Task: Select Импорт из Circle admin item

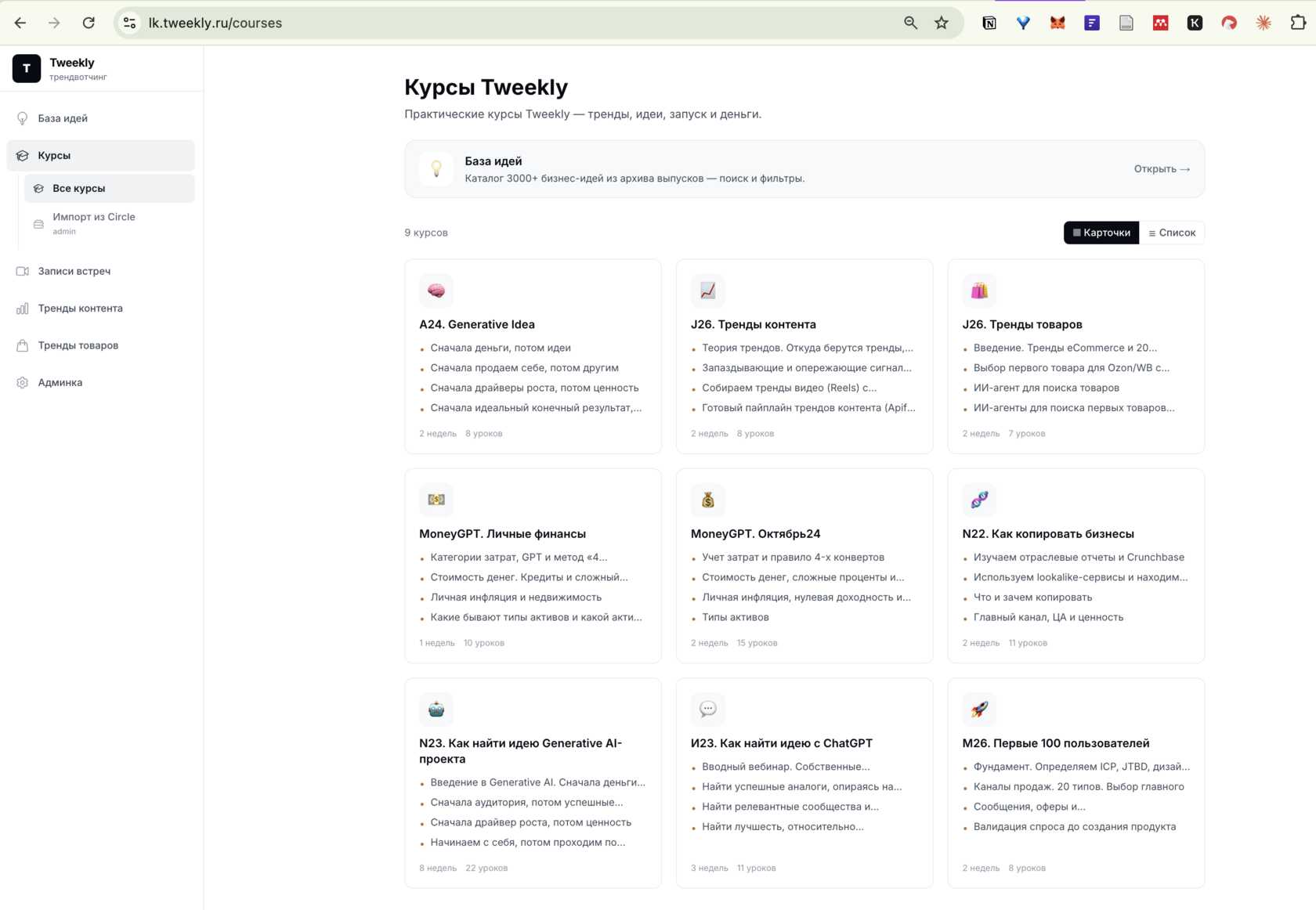Action: (109, 223)
